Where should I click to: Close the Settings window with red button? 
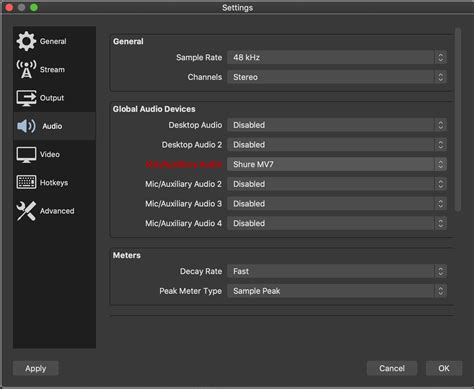[9, 7]
